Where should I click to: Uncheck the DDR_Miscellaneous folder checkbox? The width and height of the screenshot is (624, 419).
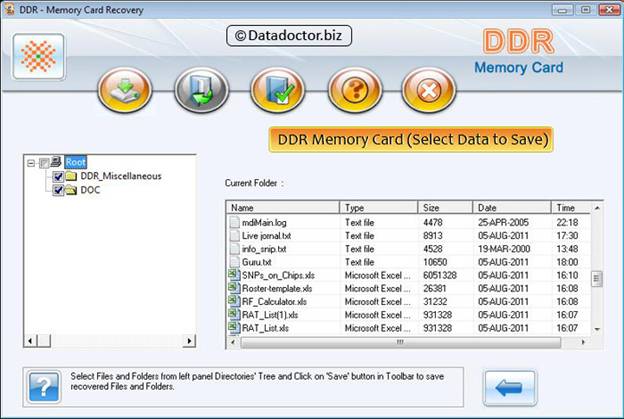58,176
